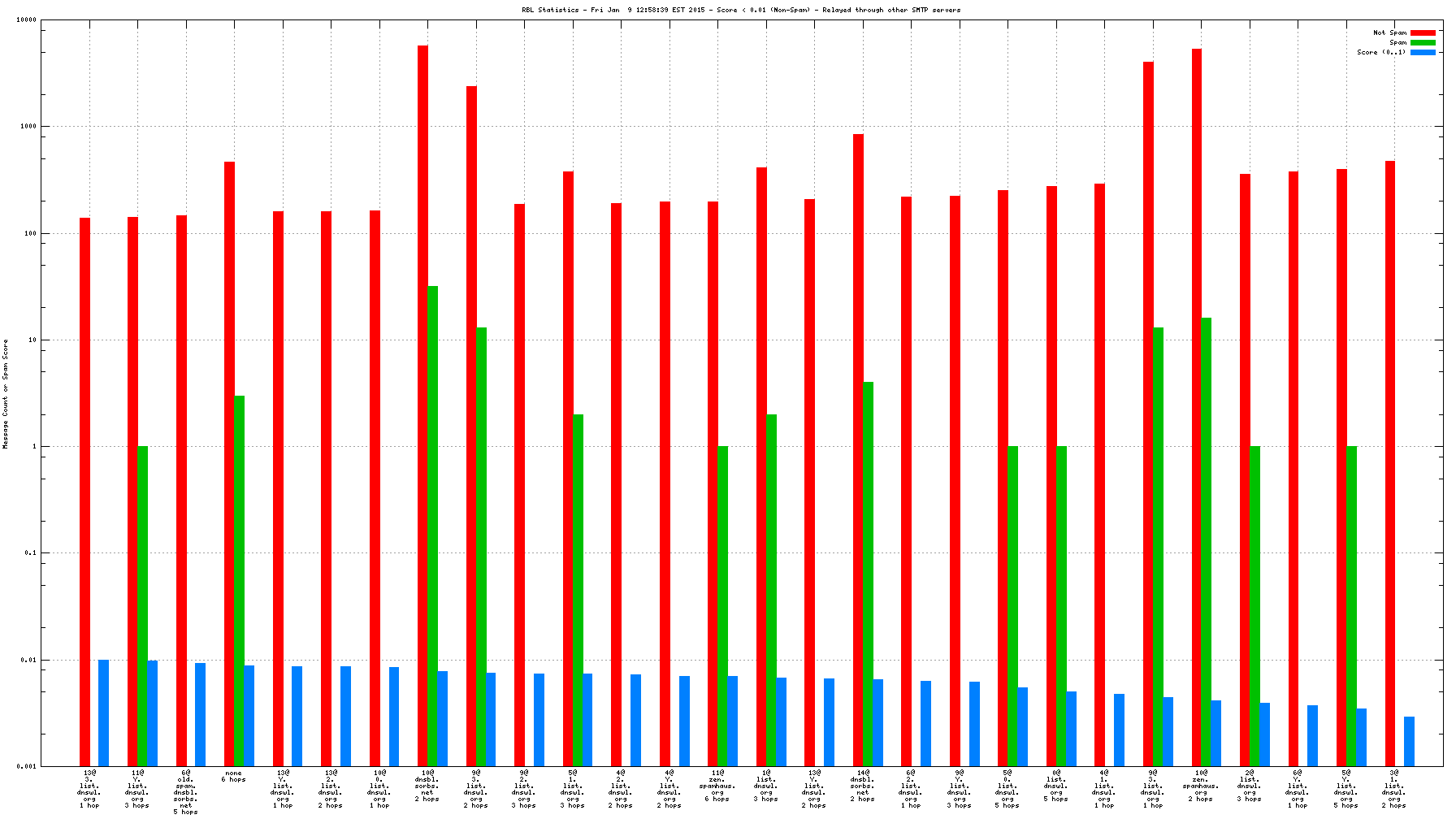The image size is (1456, 819).
Task: Select the 'Not Spam' legend label
Action: pos(1389,32)
